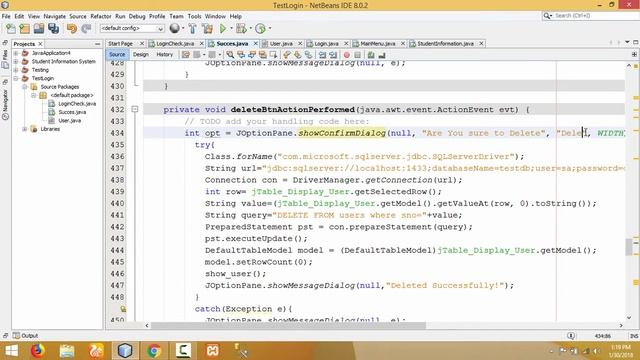Open the Files side panel
Image resolution: width=640 pixels, height=360 pixels.
(5, 58)
